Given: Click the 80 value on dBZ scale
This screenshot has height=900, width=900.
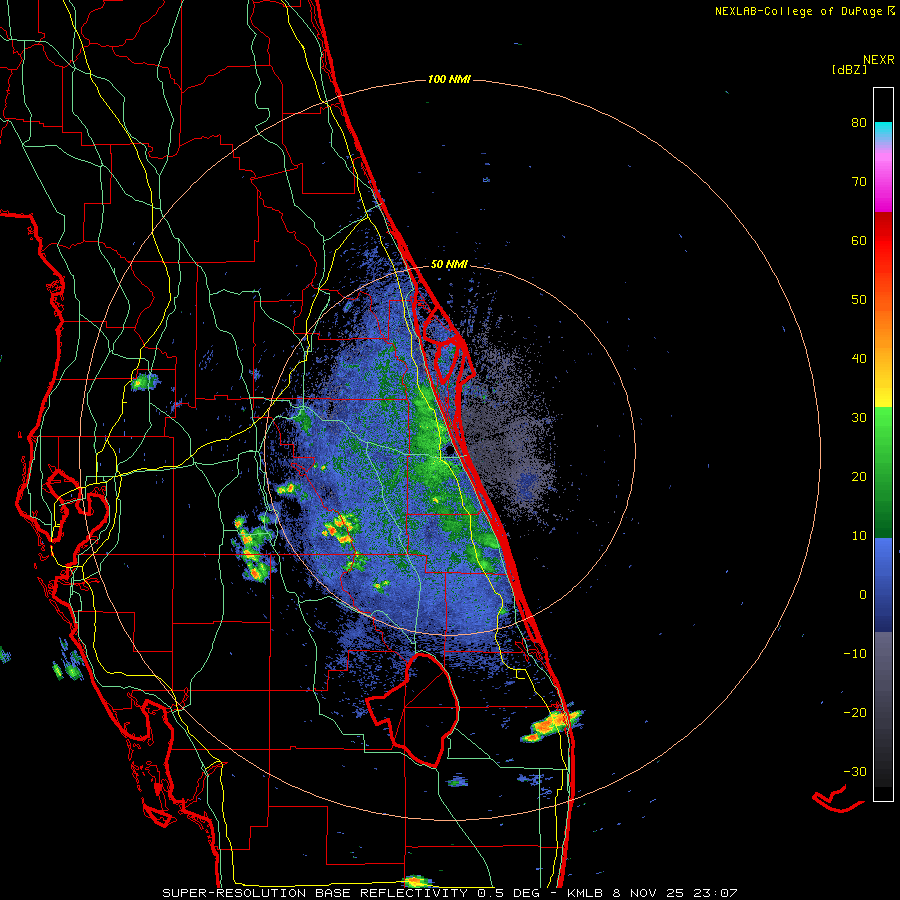Looking at the screenshot, I should pyautogui.click(x=859, y=123).
